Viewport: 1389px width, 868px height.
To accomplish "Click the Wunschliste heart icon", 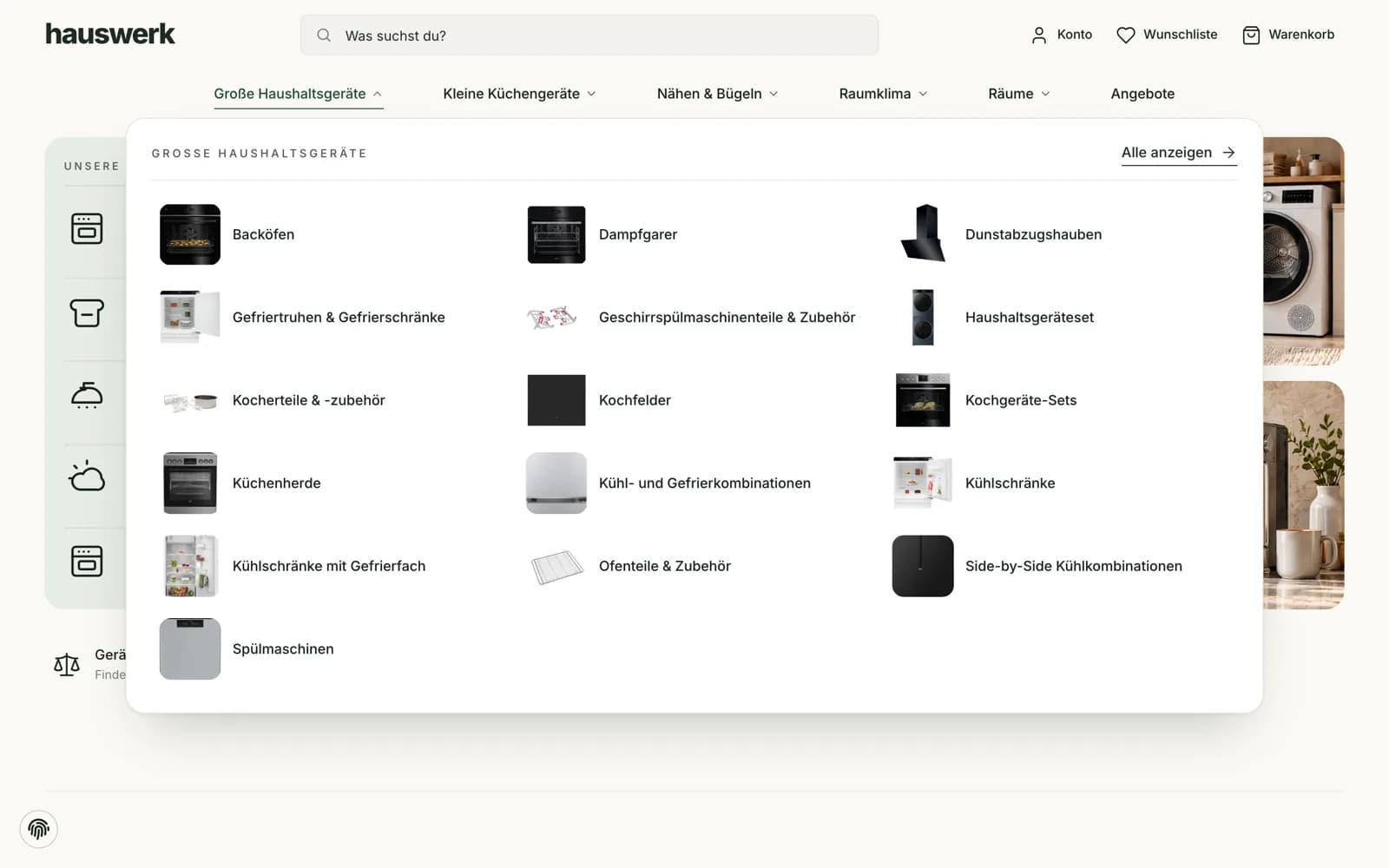I will [1125, 35].
